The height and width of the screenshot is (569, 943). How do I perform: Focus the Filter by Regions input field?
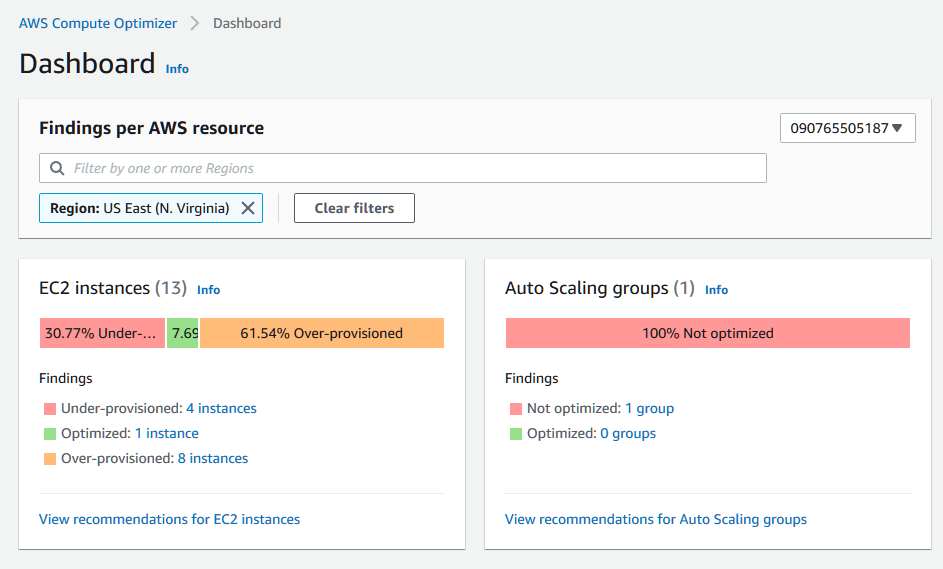410,168
